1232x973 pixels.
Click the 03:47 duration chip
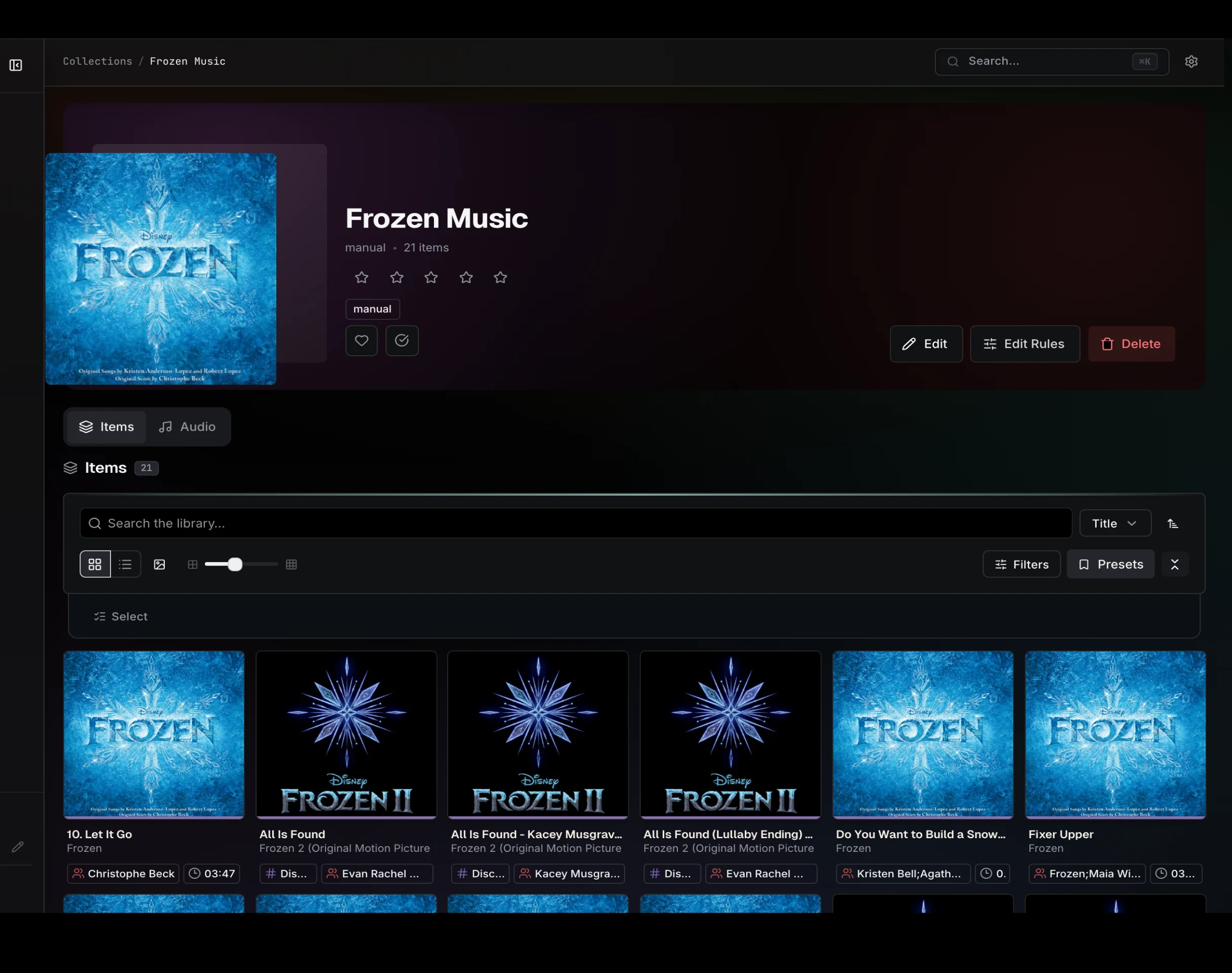pyautogui.click(x=211, y=873)
